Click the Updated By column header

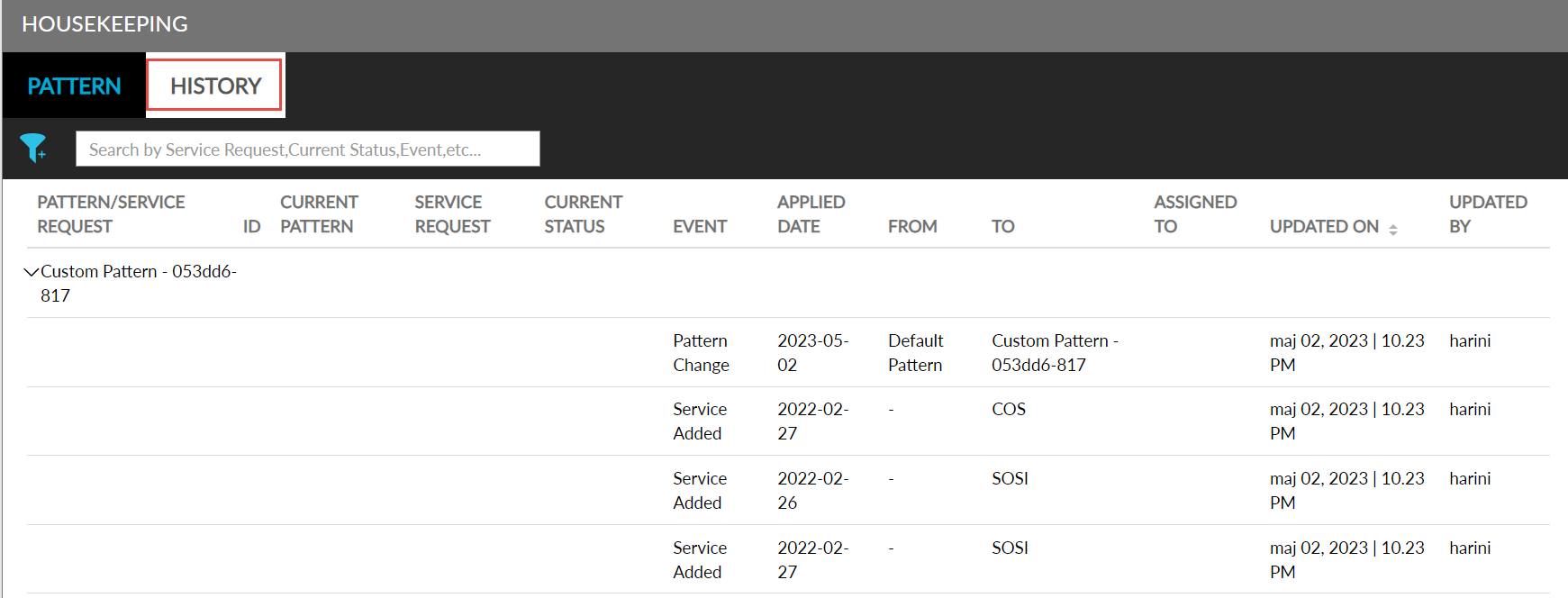pyautogui.click(x=1487, y=214)
